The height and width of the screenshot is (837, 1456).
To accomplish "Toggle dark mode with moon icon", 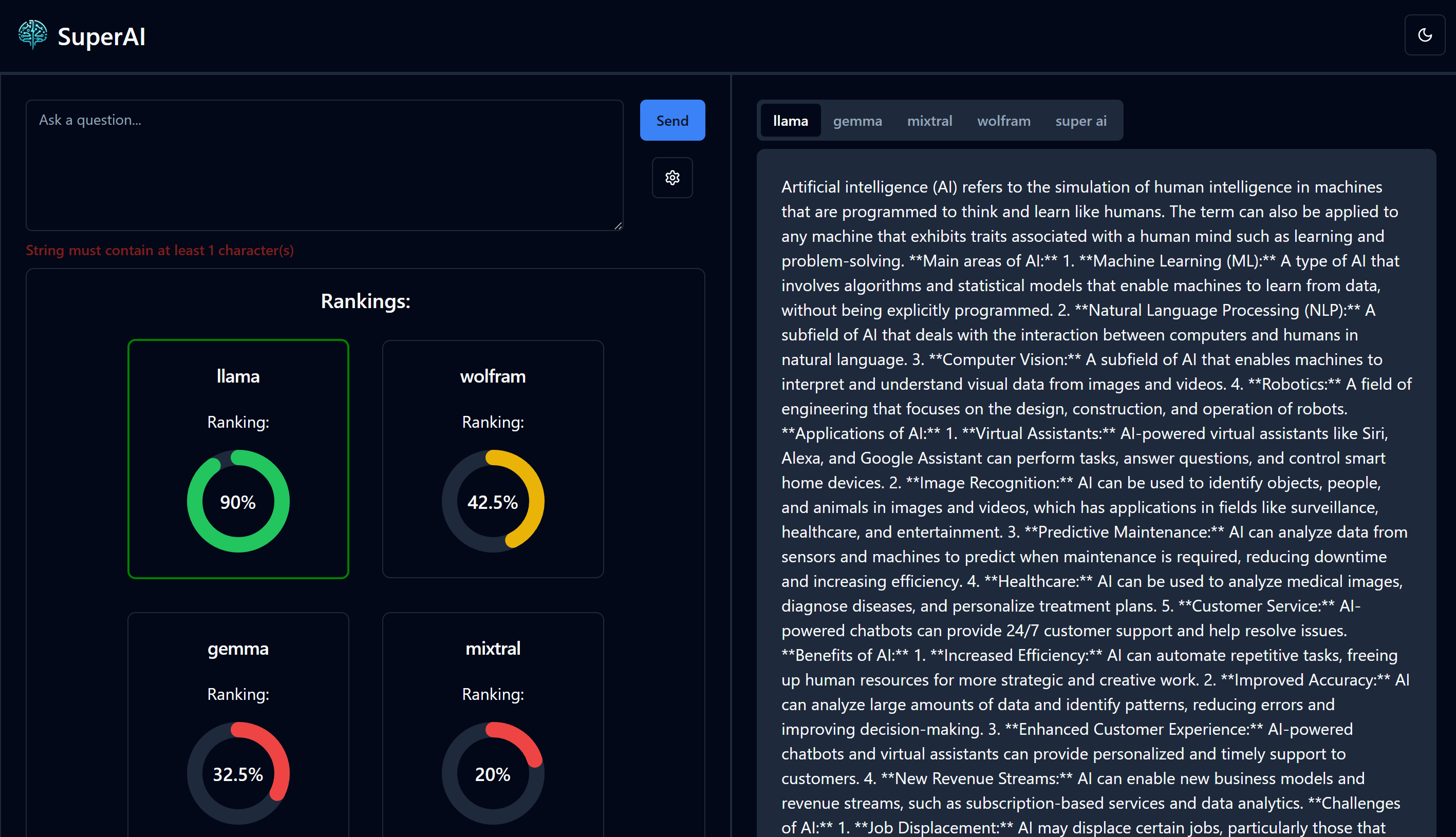I will (x=1424, y=35).
